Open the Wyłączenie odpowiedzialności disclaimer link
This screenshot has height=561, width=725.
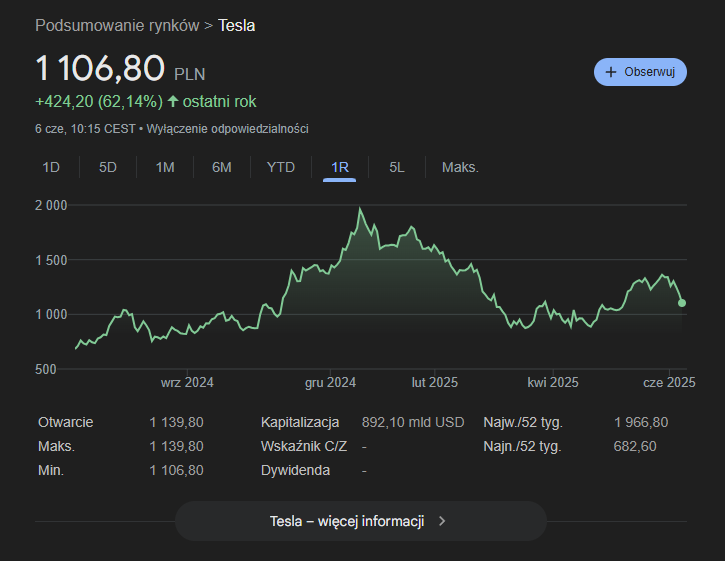(x=227, y=128)
